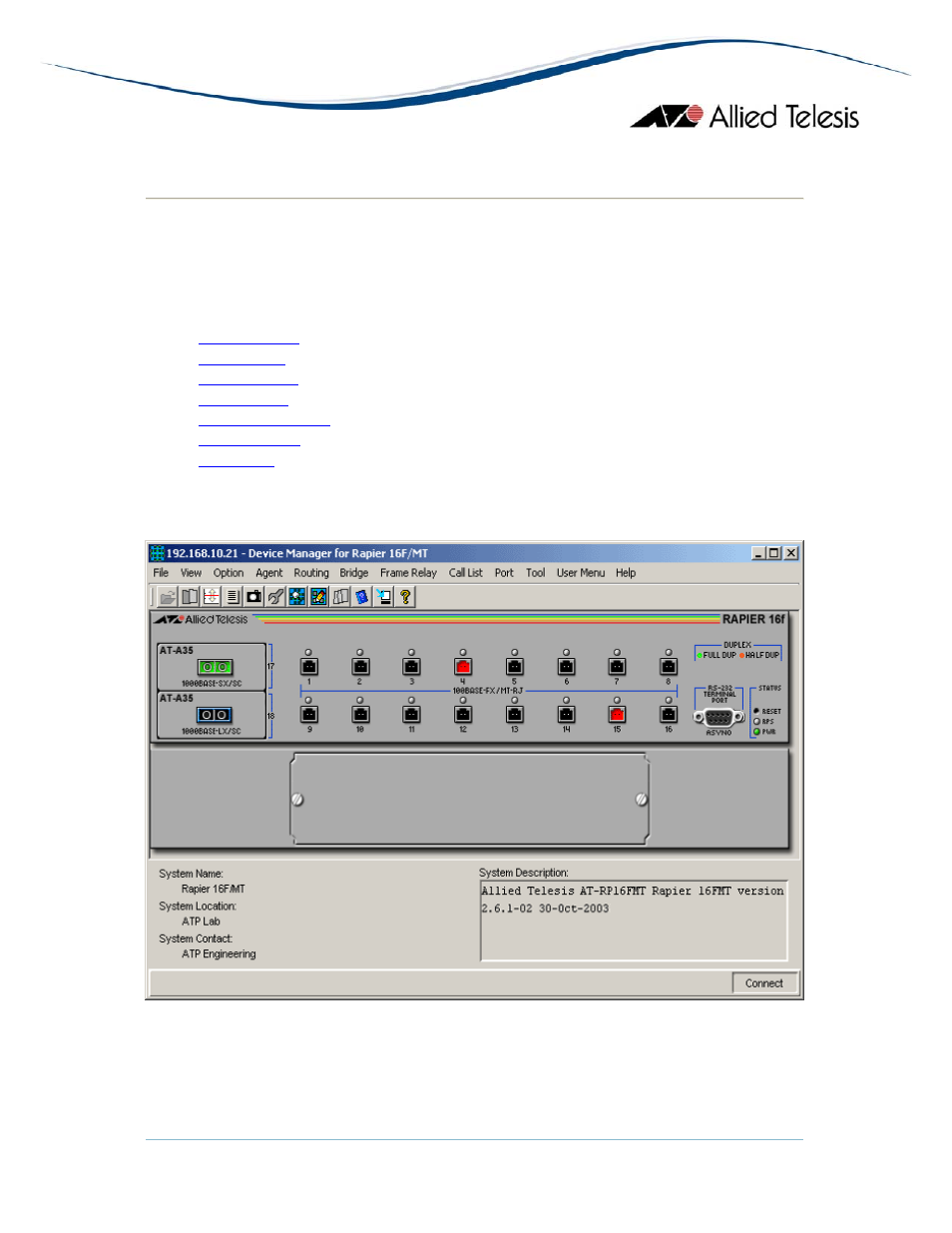The width and height of the screenshot is (952, 1233).
Task: Maximize the Device Manager window
Action: (x=774, y=553)
